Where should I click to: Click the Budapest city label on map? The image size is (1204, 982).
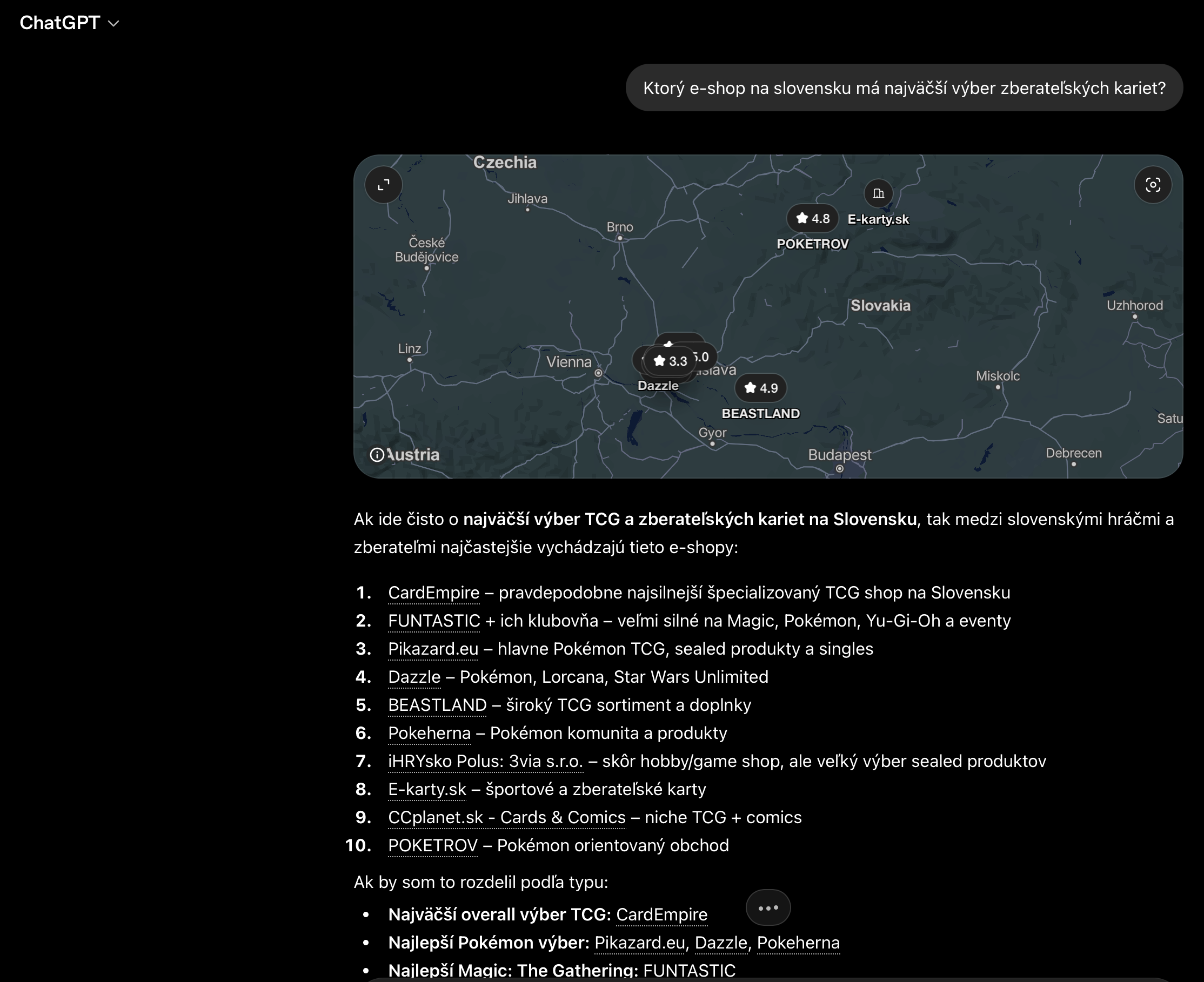[x=840, y=455]
